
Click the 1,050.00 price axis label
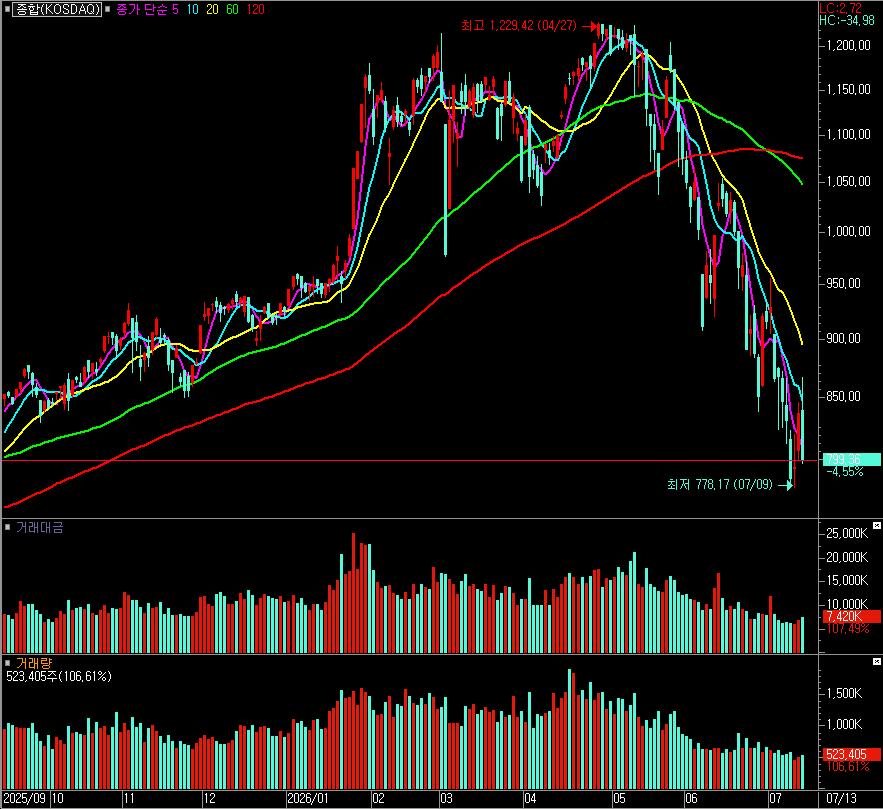tap(849, 181)
